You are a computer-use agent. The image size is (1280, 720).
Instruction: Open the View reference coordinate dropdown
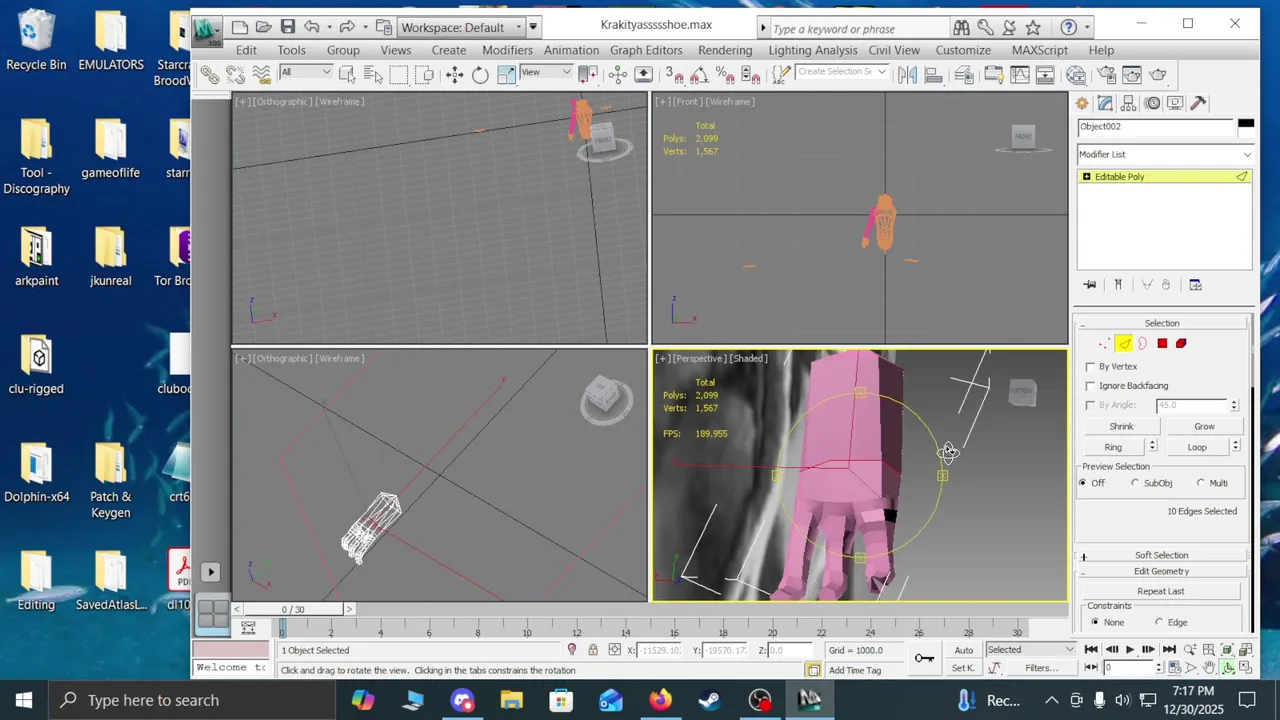[x=546, y=72]
